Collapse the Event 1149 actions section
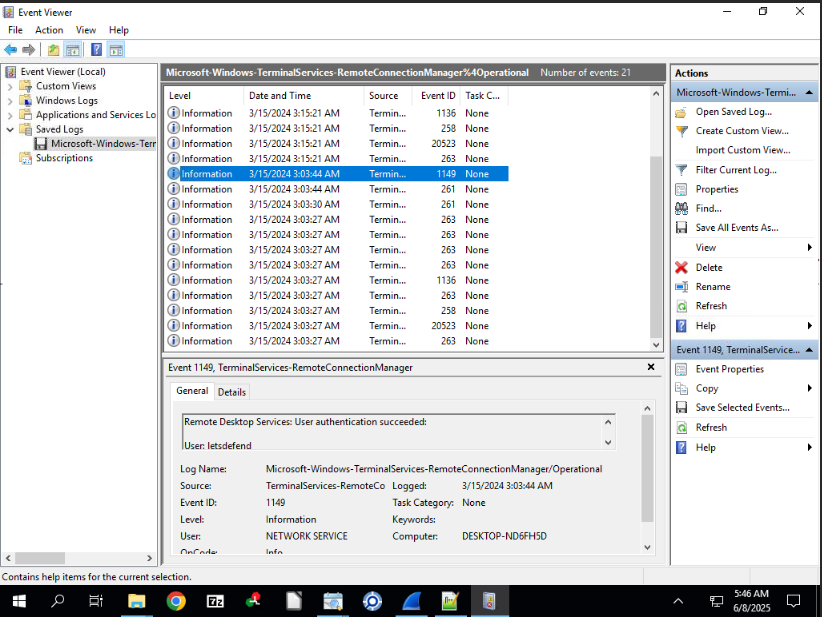 point(809,350)
